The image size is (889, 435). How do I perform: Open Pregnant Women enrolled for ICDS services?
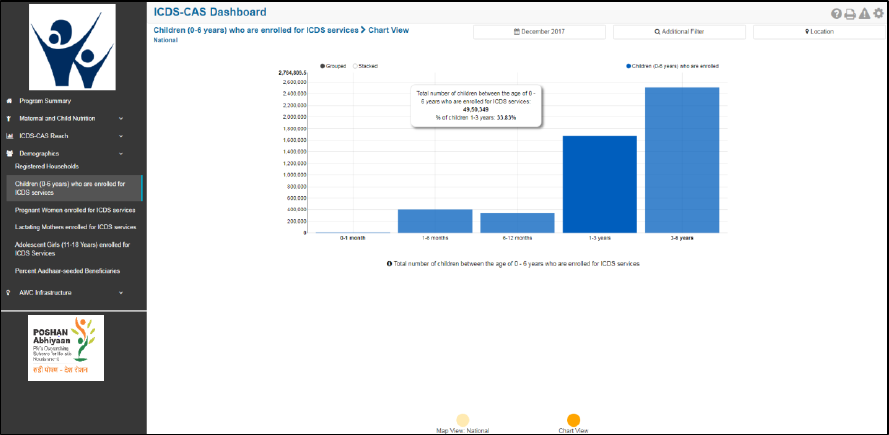(75, 210)
